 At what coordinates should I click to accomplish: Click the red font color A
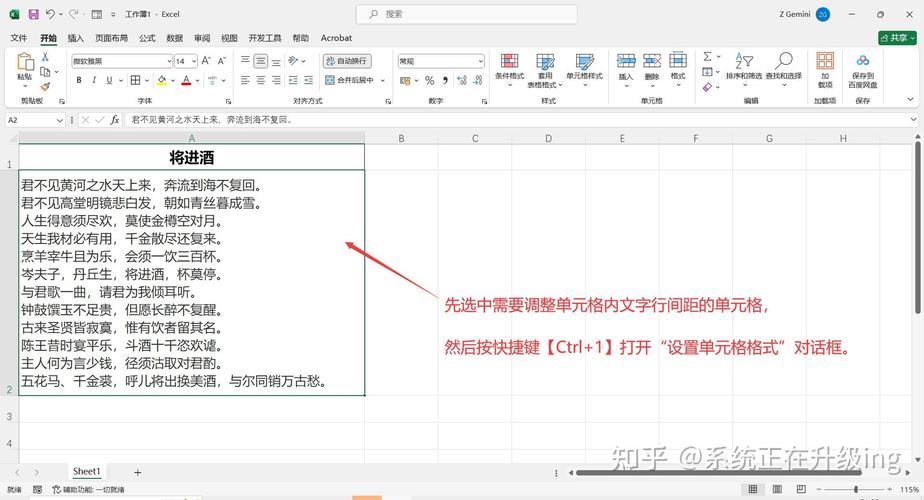click(186, 80)
